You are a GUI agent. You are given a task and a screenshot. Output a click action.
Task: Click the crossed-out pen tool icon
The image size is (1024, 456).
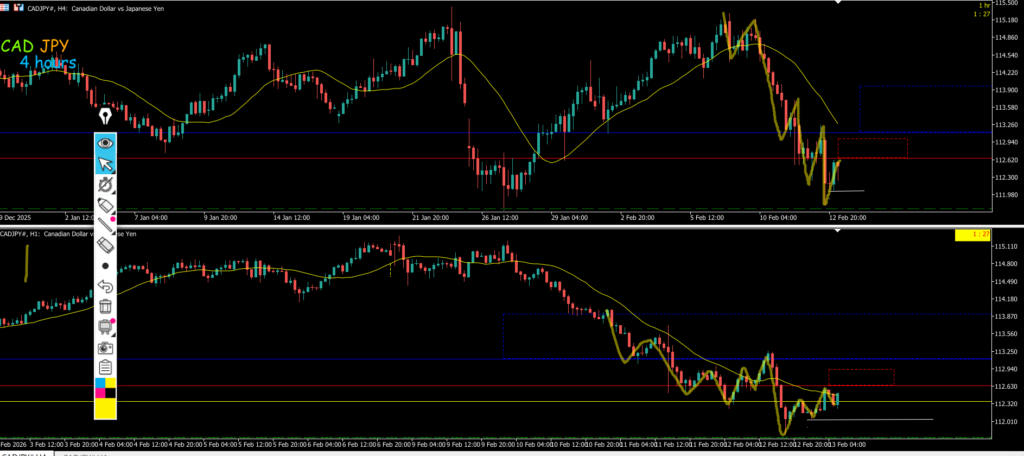tap(105, 184)
